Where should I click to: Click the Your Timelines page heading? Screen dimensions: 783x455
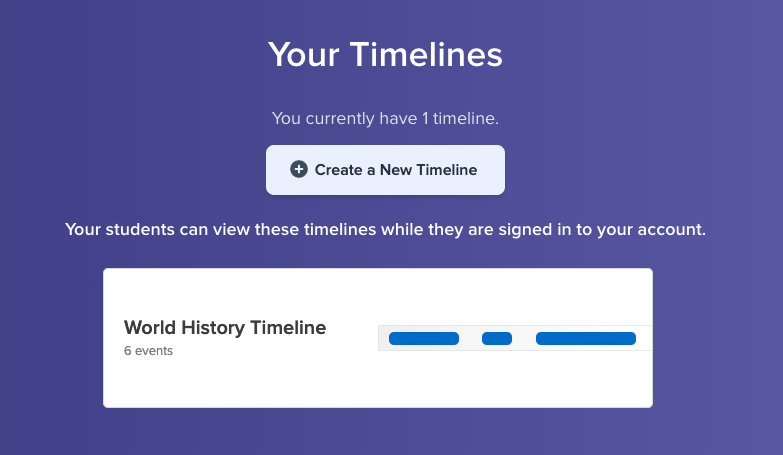tap(385, 54)
